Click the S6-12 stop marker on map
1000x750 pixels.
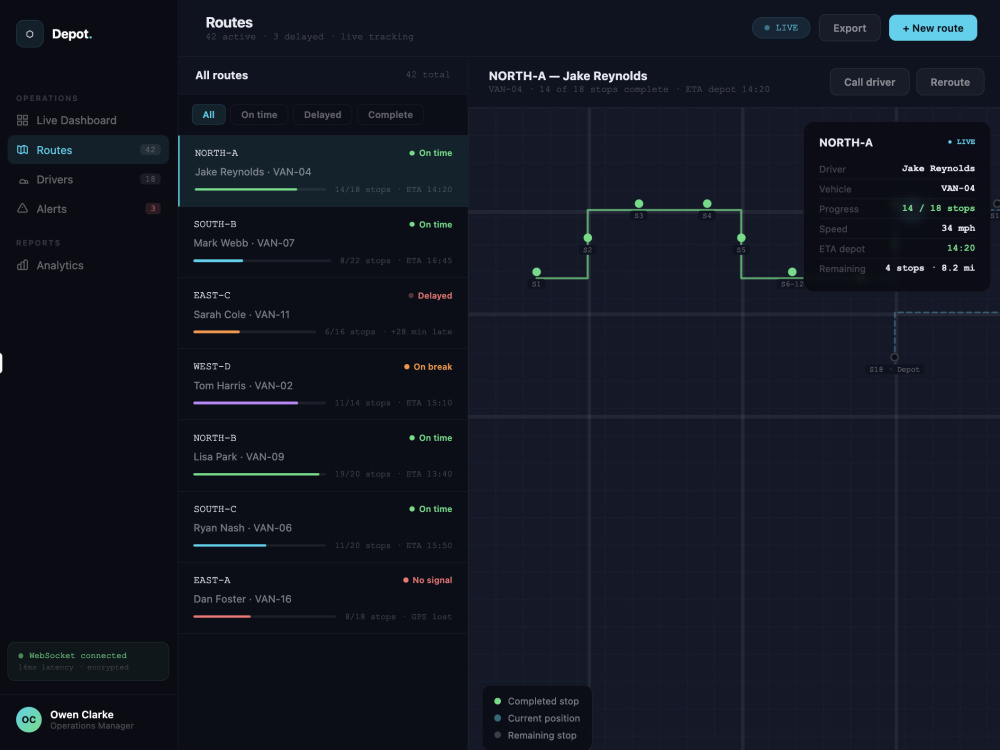(x=792, y=272)
